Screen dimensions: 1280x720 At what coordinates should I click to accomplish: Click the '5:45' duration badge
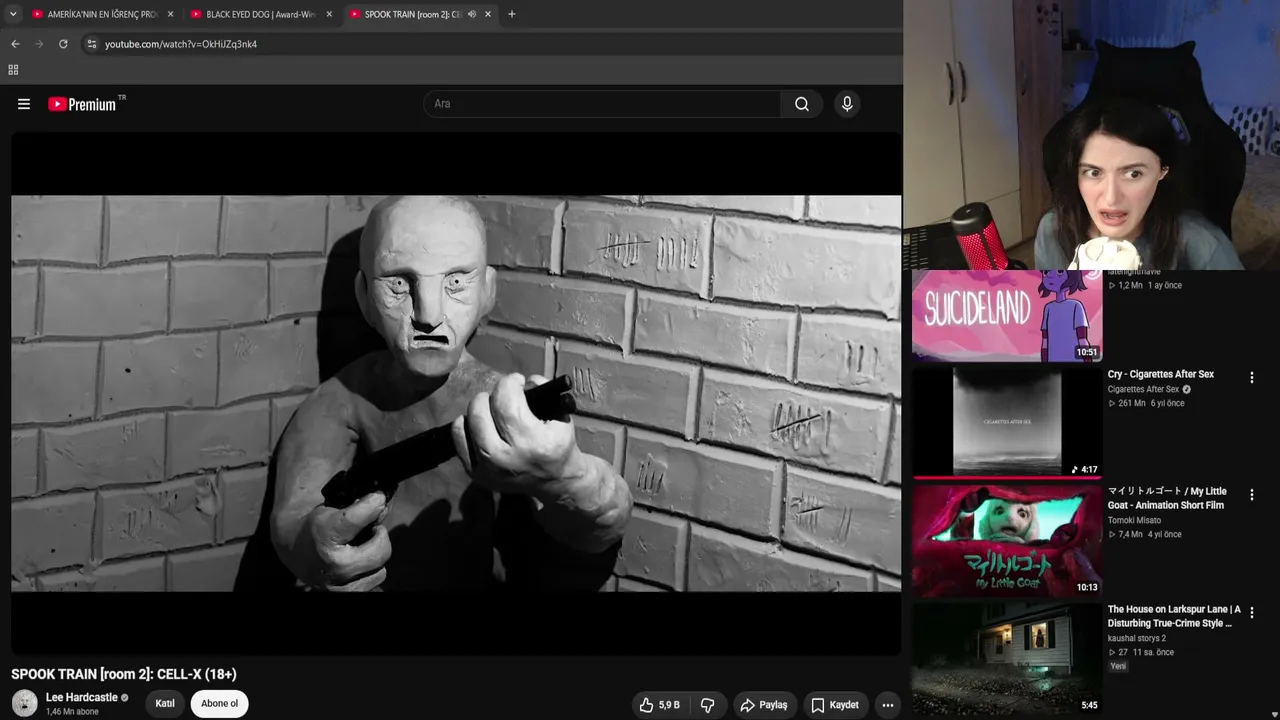tap(1089, 705)
